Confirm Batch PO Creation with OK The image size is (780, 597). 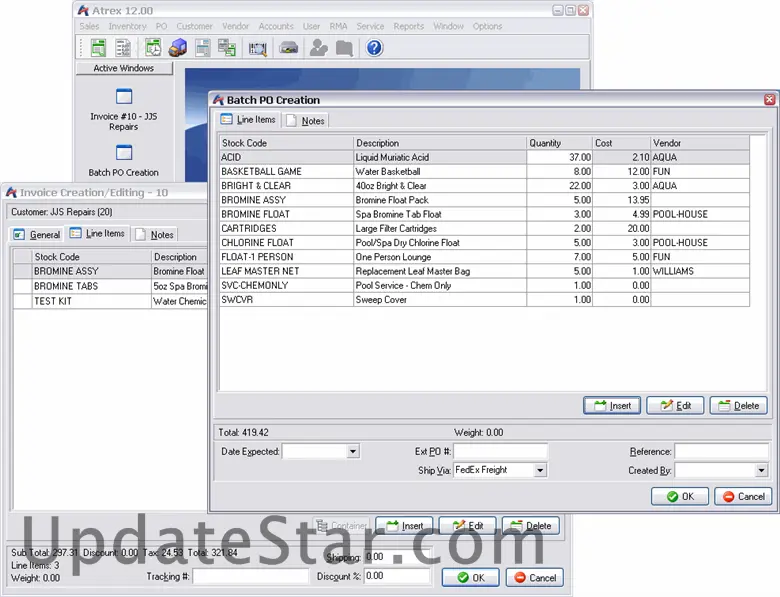pyautogui.click(x=680, y=497)
